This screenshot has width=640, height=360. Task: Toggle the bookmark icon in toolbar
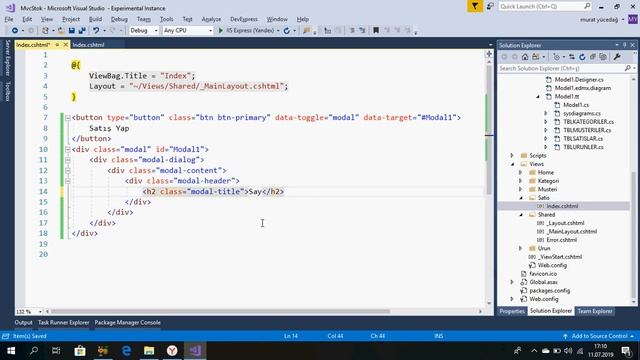[376, 31]
